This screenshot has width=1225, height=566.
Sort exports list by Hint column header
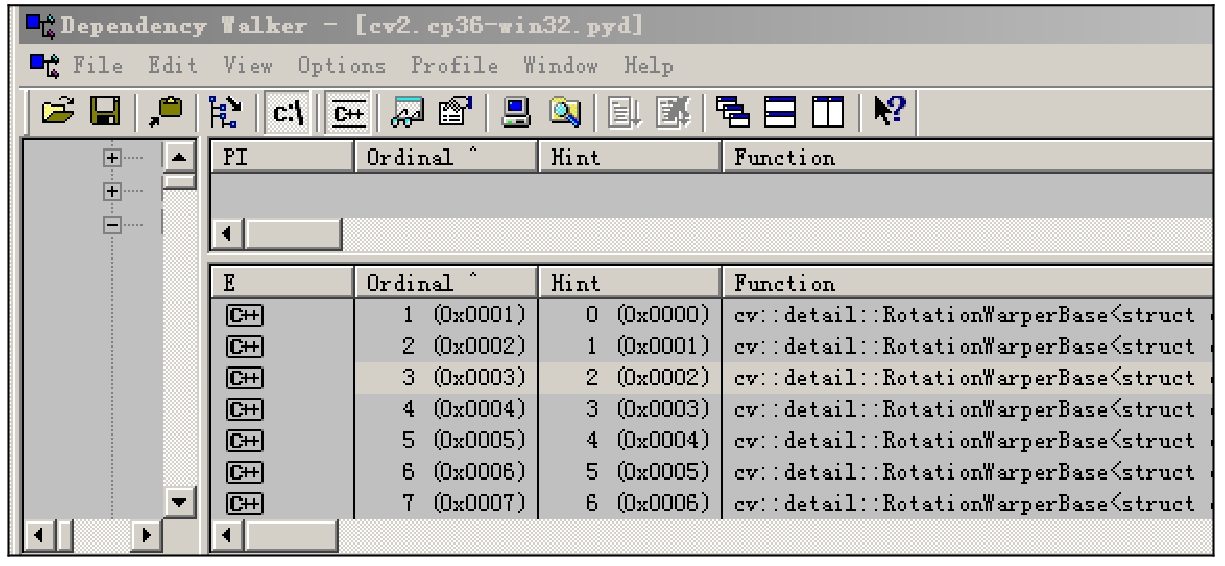629,284
